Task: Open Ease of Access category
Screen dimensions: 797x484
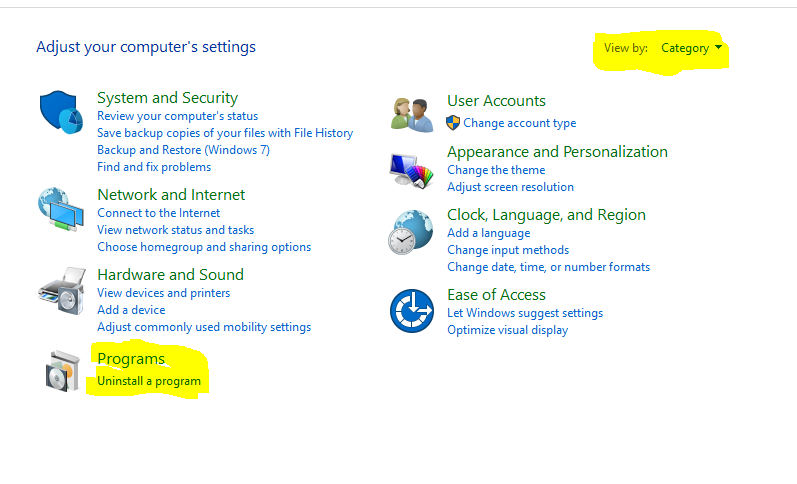Action: 497,295
